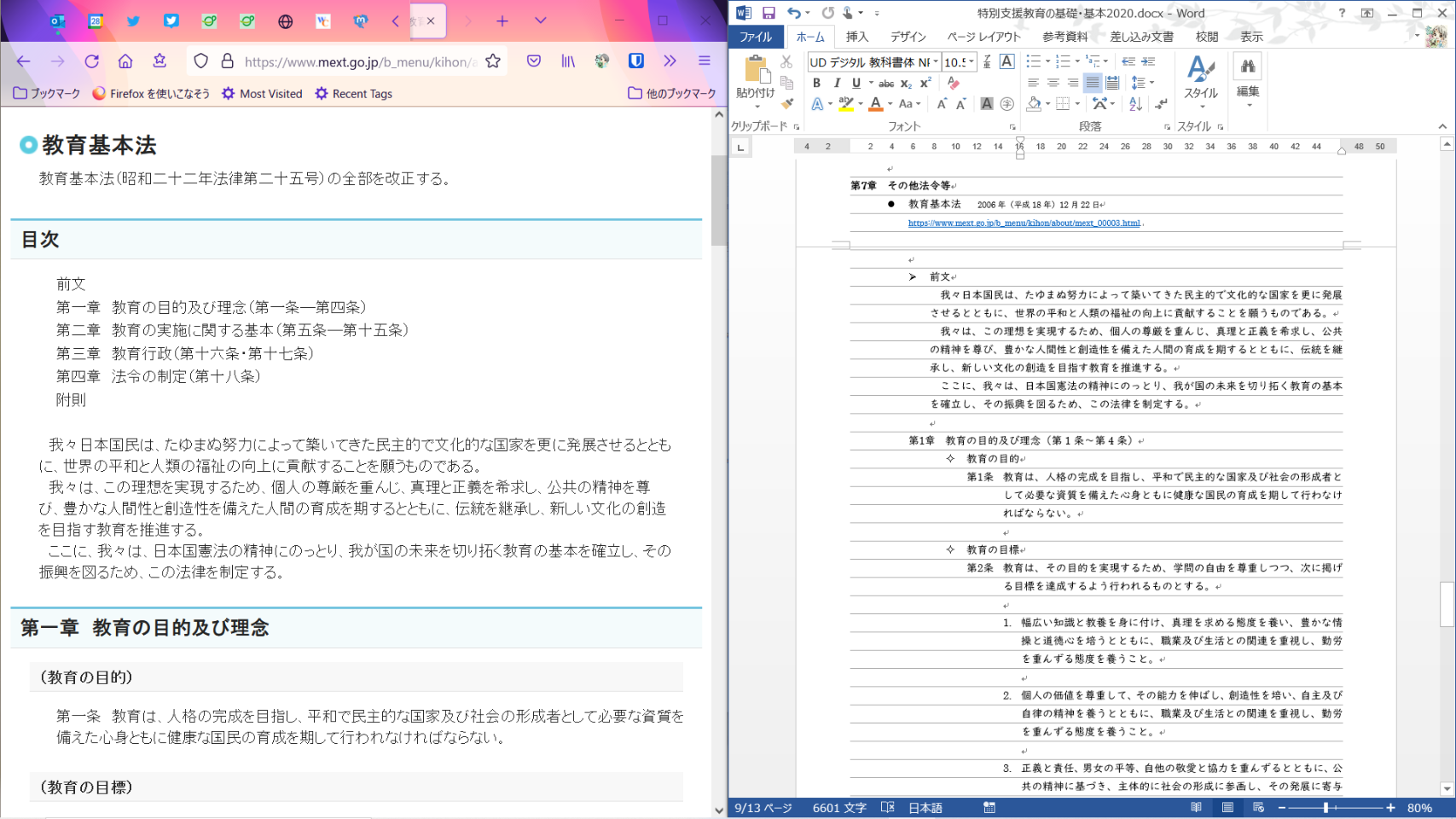The width and height of the screenshot is (1456, 819).
Task: Open the font name dropdown
Action: (x=936, y=62)
